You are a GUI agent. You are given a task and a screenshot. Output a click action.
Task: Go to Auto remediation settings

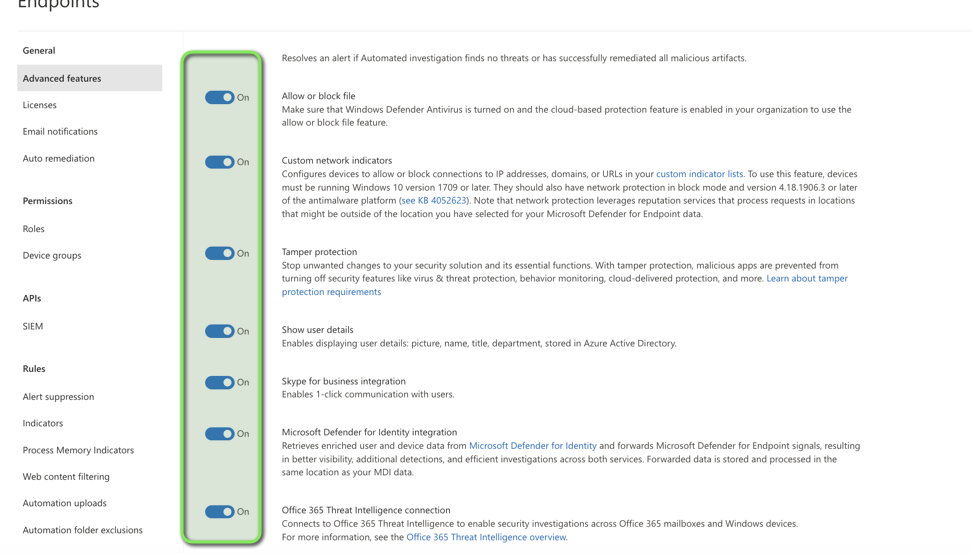click(x=59, y=158)
